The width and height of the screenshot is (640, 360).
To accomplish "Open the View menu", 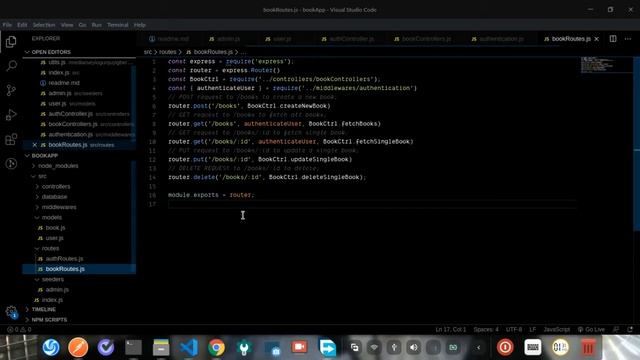I will pyautogui.click(x=67, y=25).
